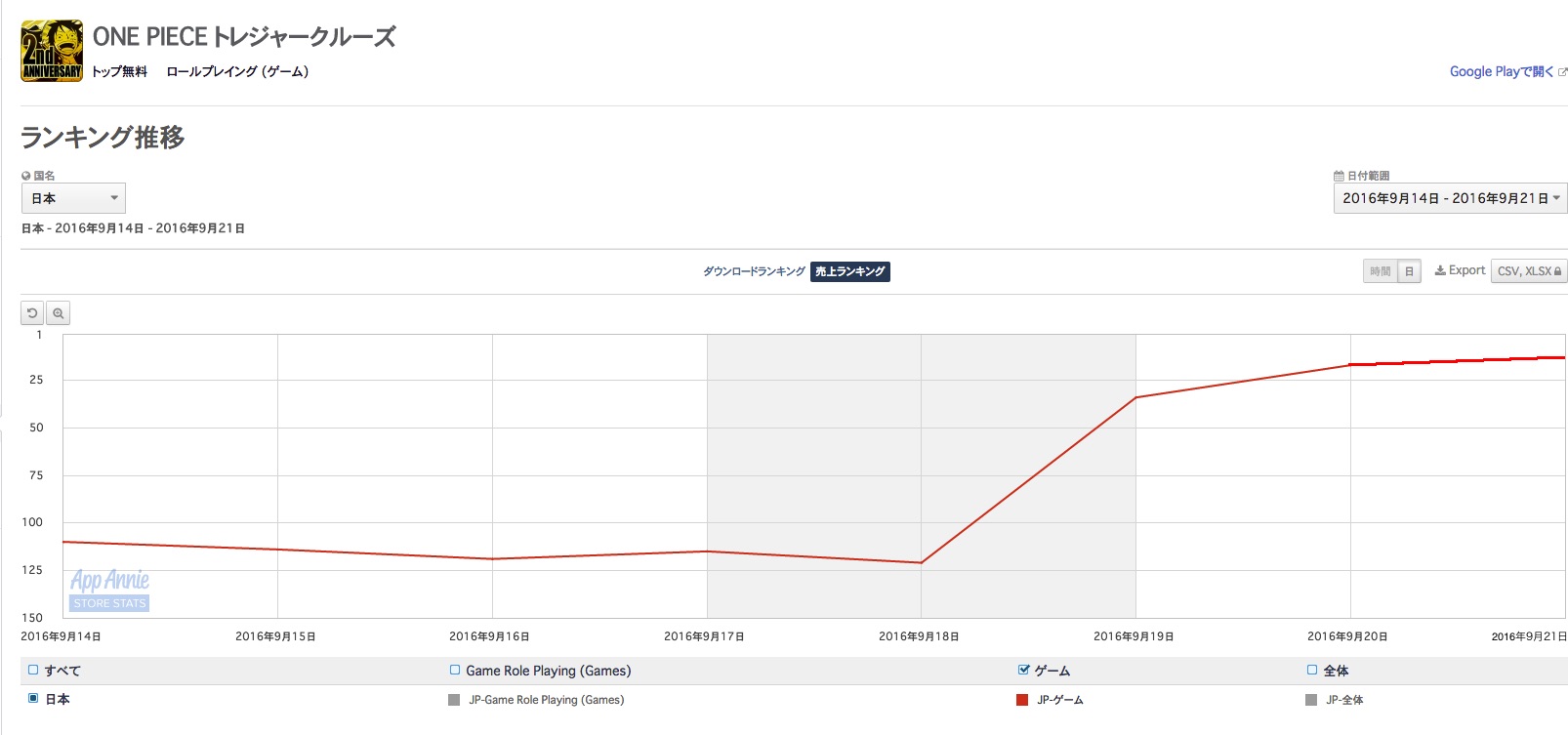Image resolution: width=1568 pixels, height=735 pixels.
Task: Open the date range dropdown
Action: [1450, 198]
